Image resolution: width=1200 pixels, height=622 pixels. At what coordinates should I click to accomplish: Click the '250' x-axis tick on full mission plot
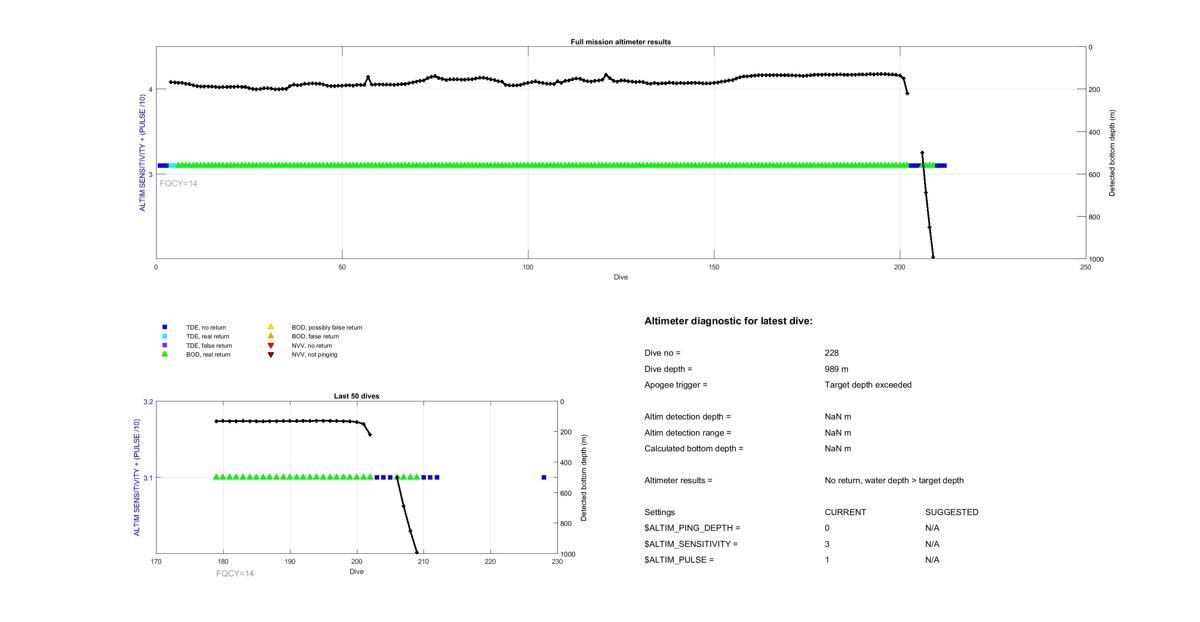(1086, 267)
